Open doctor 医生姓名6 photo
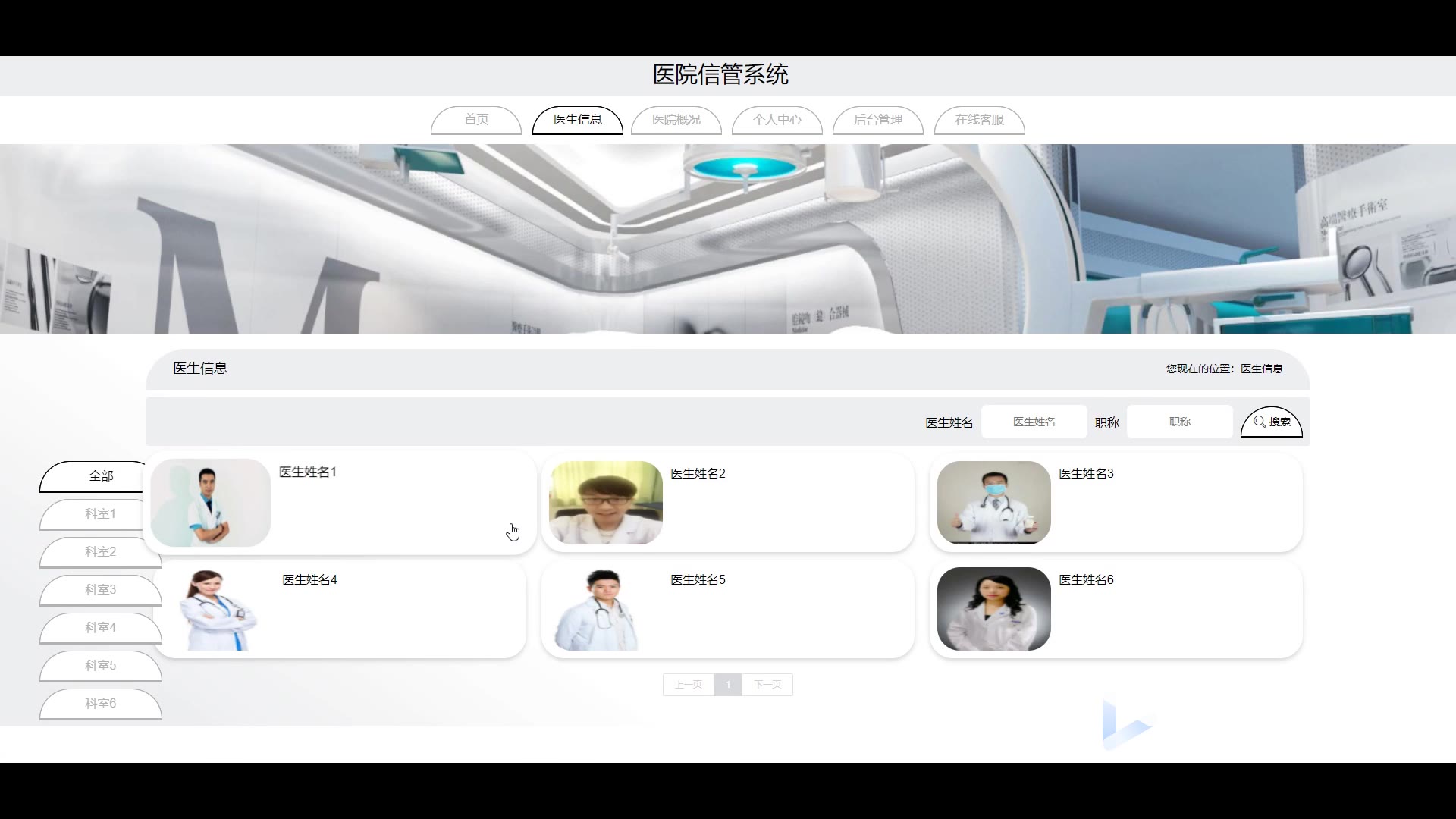Screen dimensions: 1456x819 pos(993,609)
